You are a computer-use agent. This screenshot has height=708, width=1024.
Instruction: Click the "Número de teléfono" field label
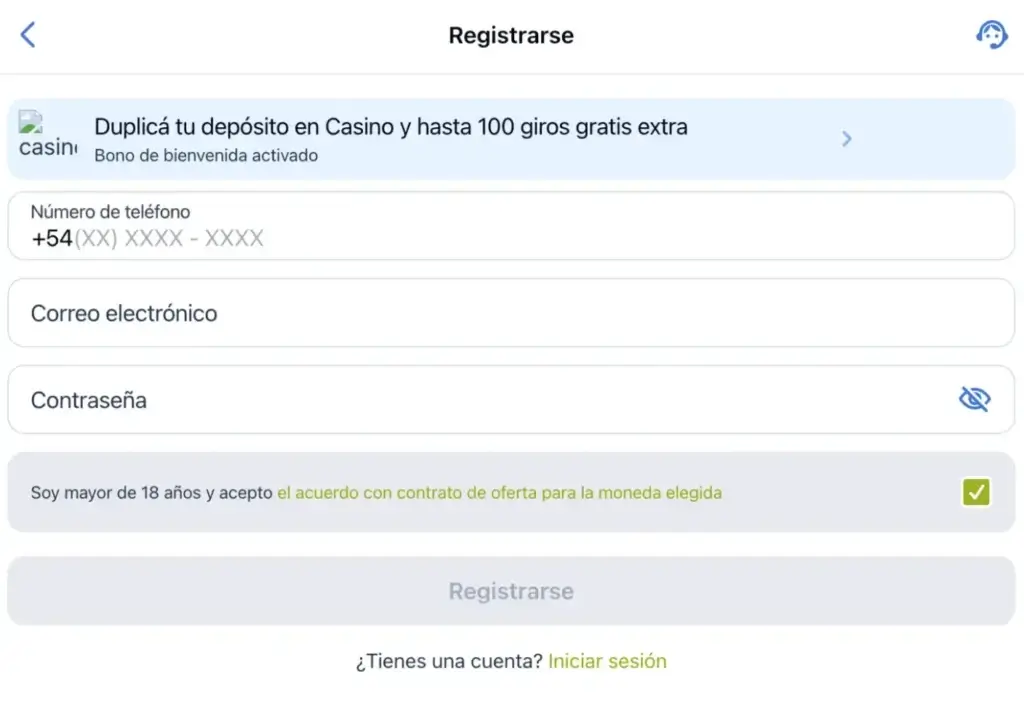pyautogui.click(x=110, y=212)
